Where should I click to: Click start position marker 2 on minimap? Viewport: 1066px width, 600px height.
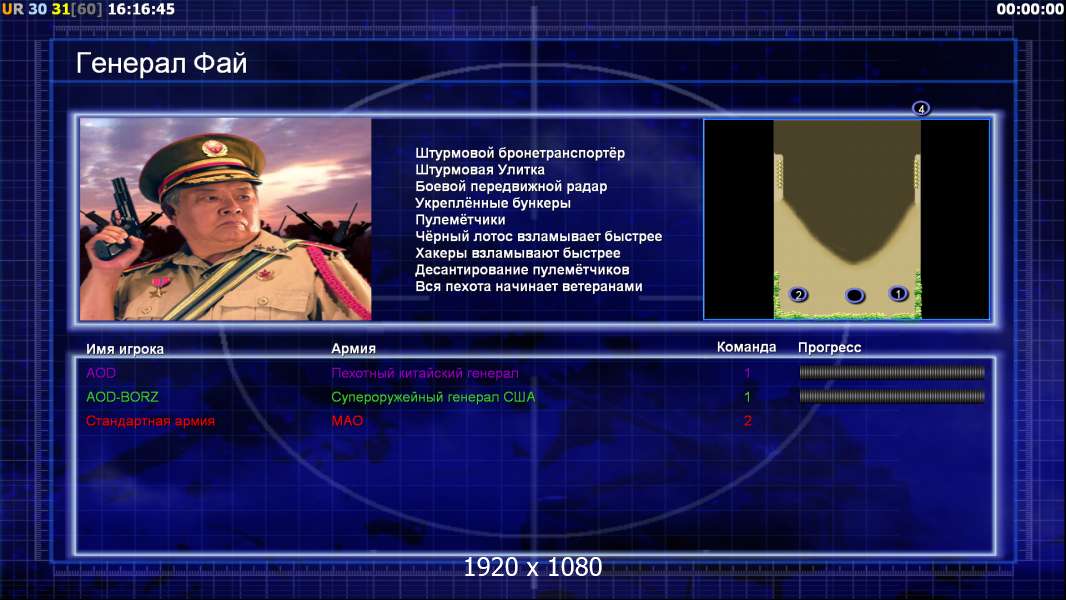coord(798,294)
